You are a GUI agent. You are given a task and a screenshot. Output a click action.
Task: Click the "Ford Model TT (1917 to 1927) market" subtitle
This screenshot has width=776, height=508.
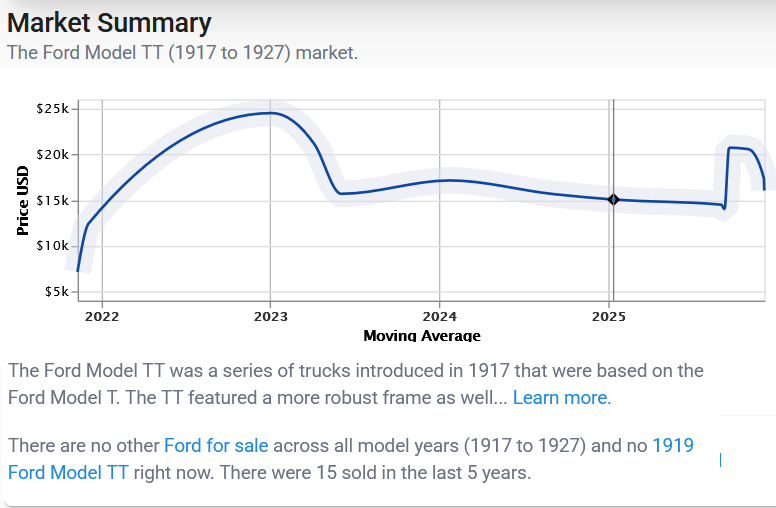182,52
